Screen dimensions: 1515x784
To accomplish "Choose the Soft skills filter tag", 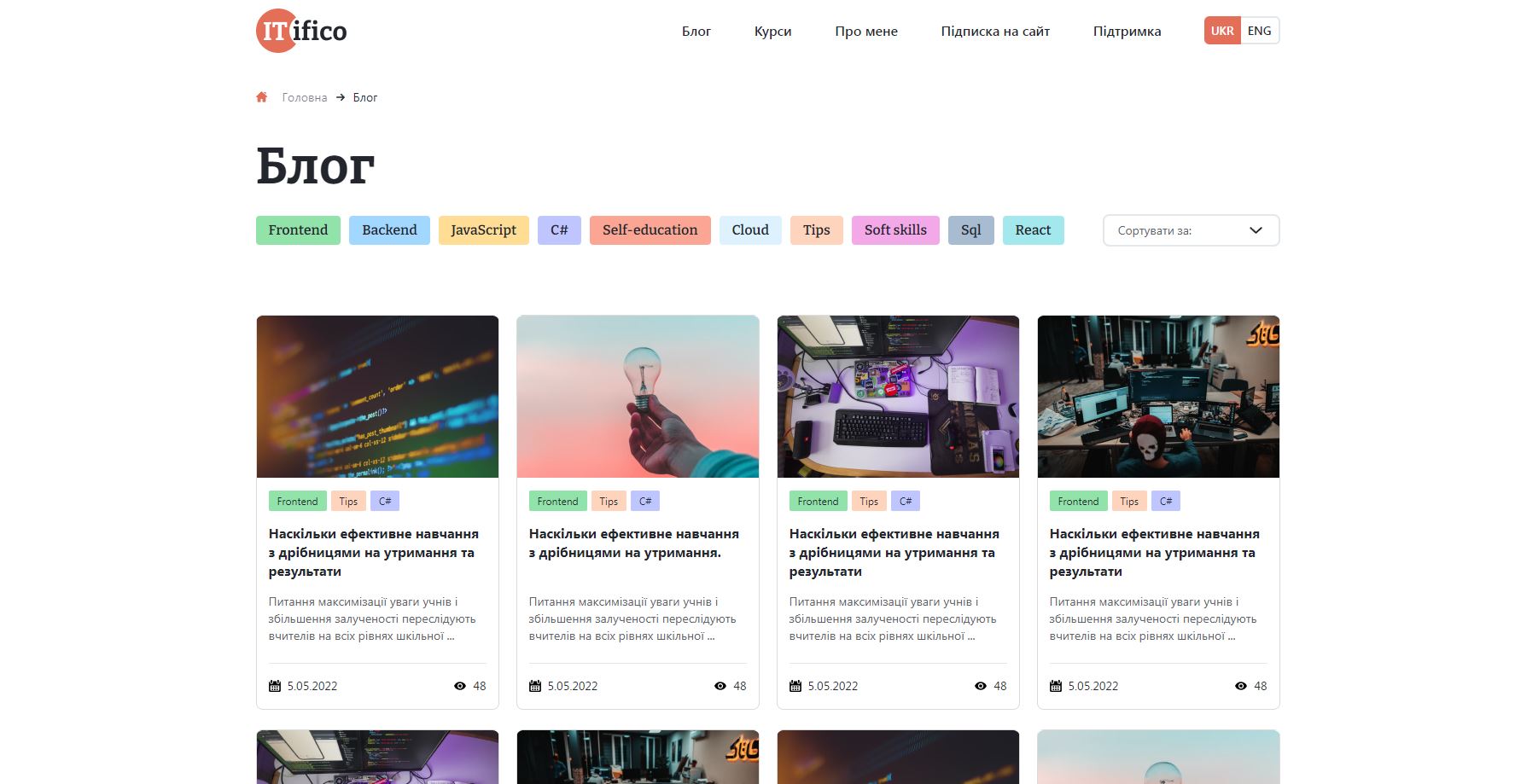I will 895,230.
